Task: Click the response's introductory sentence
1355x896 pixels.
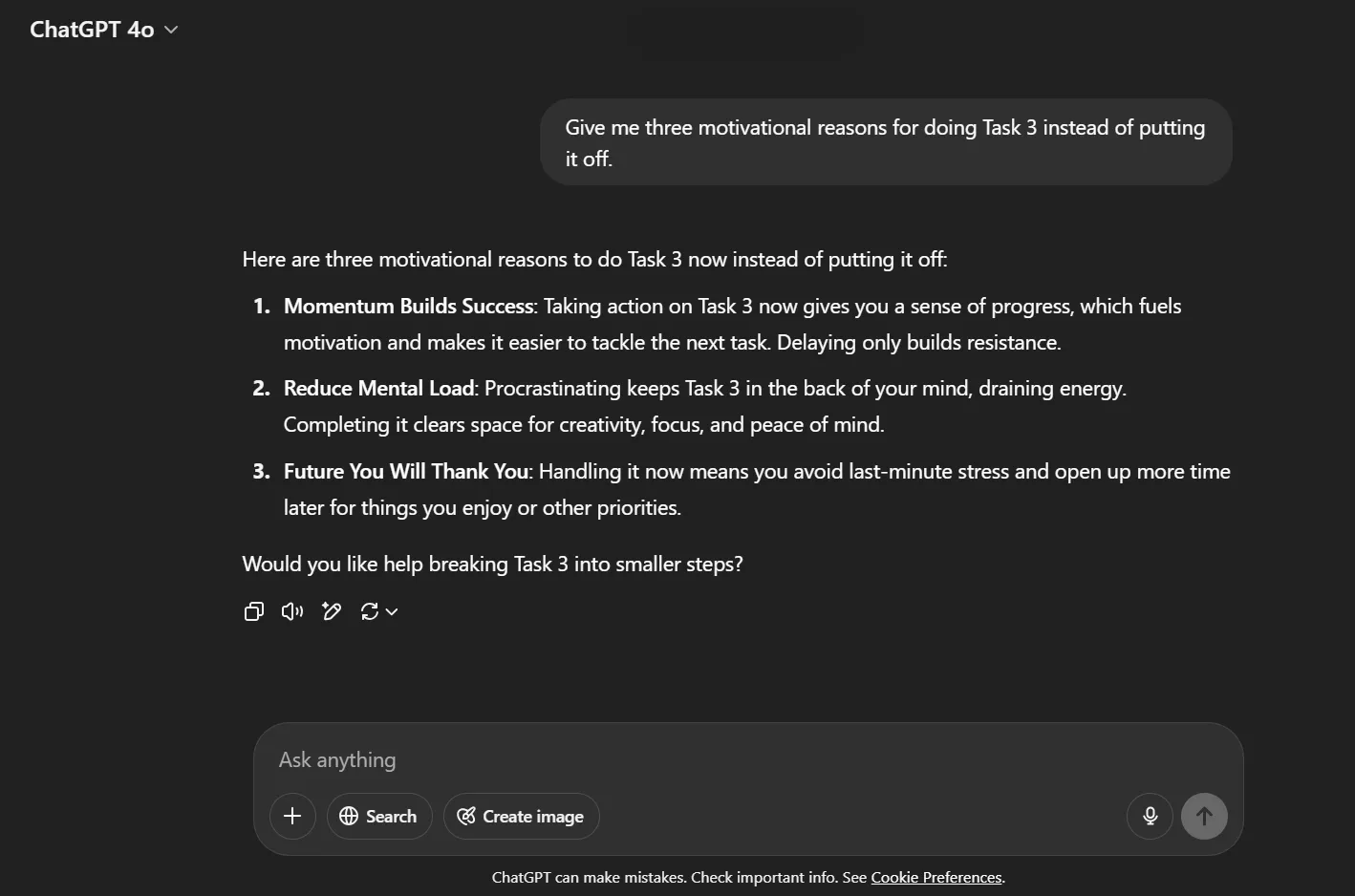Action: pos(594,260)
